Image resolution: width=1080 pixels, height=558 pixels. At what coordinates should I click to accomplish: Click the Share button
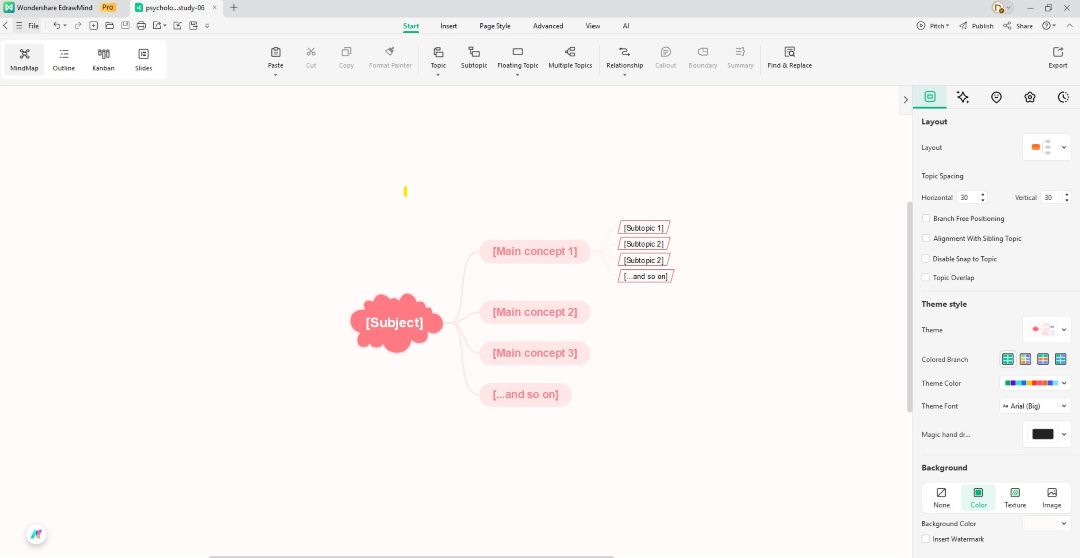click(x=1017, y=25)
